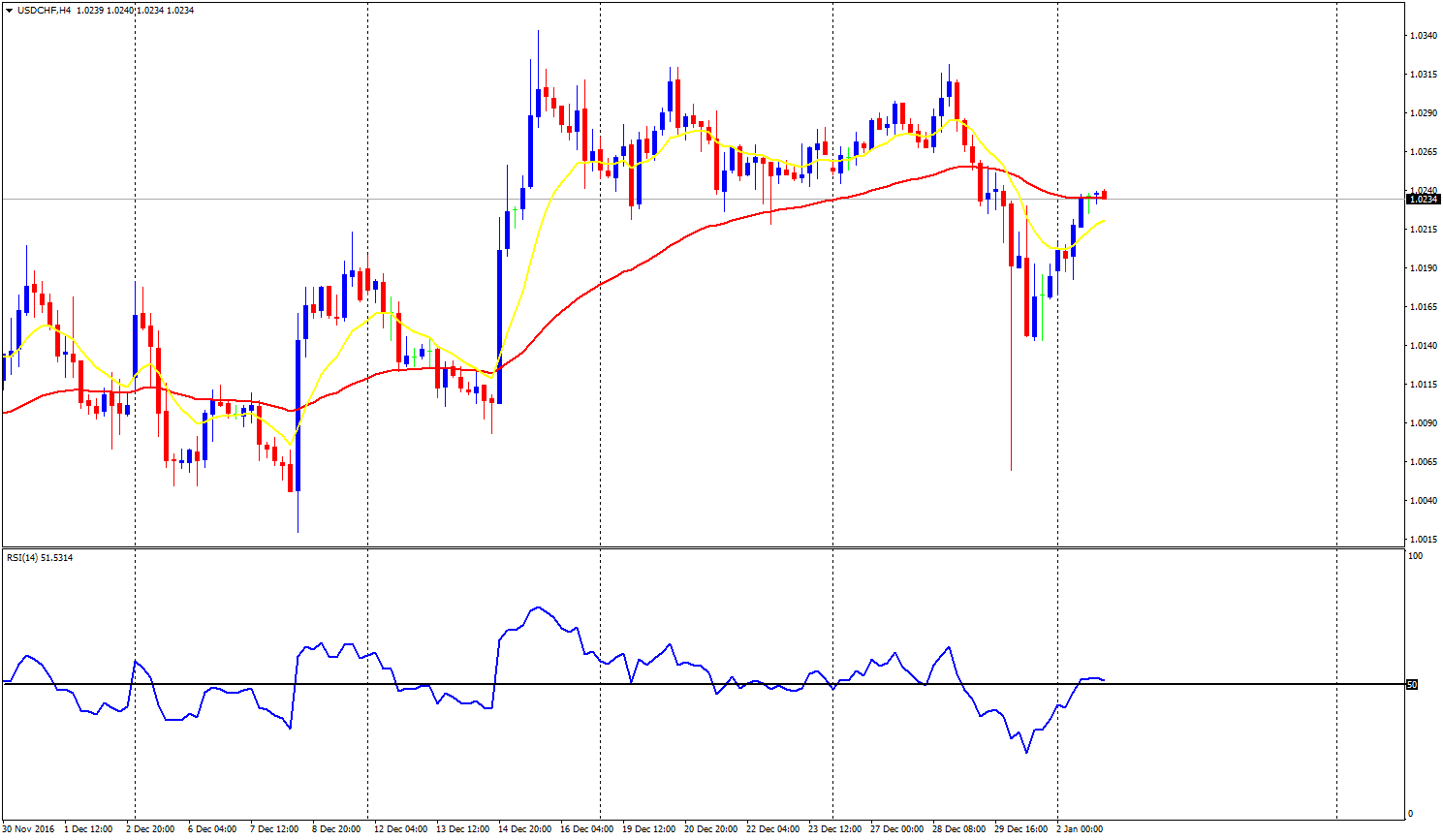The height and width of the screenshot is (840, 1443).
Task: Click the RSI scale value 100
Action: (1416, 557)
